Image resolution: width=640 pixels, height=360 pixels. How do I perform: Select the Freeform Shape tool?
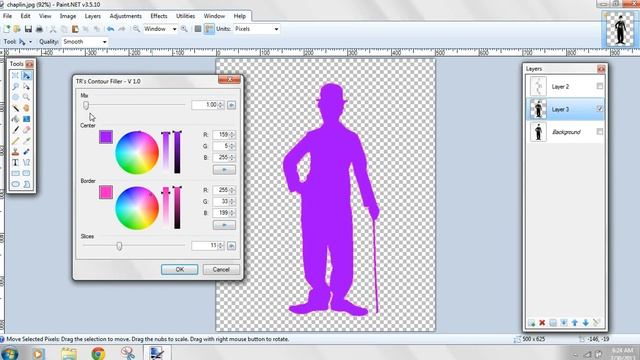click(x=27, y=184)
